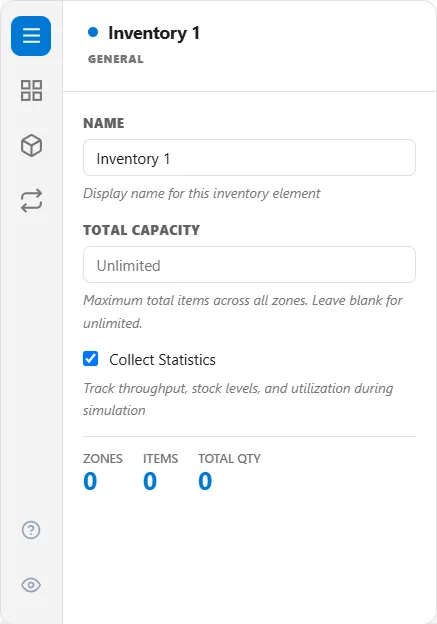Click the Items count value

(150, 481)
